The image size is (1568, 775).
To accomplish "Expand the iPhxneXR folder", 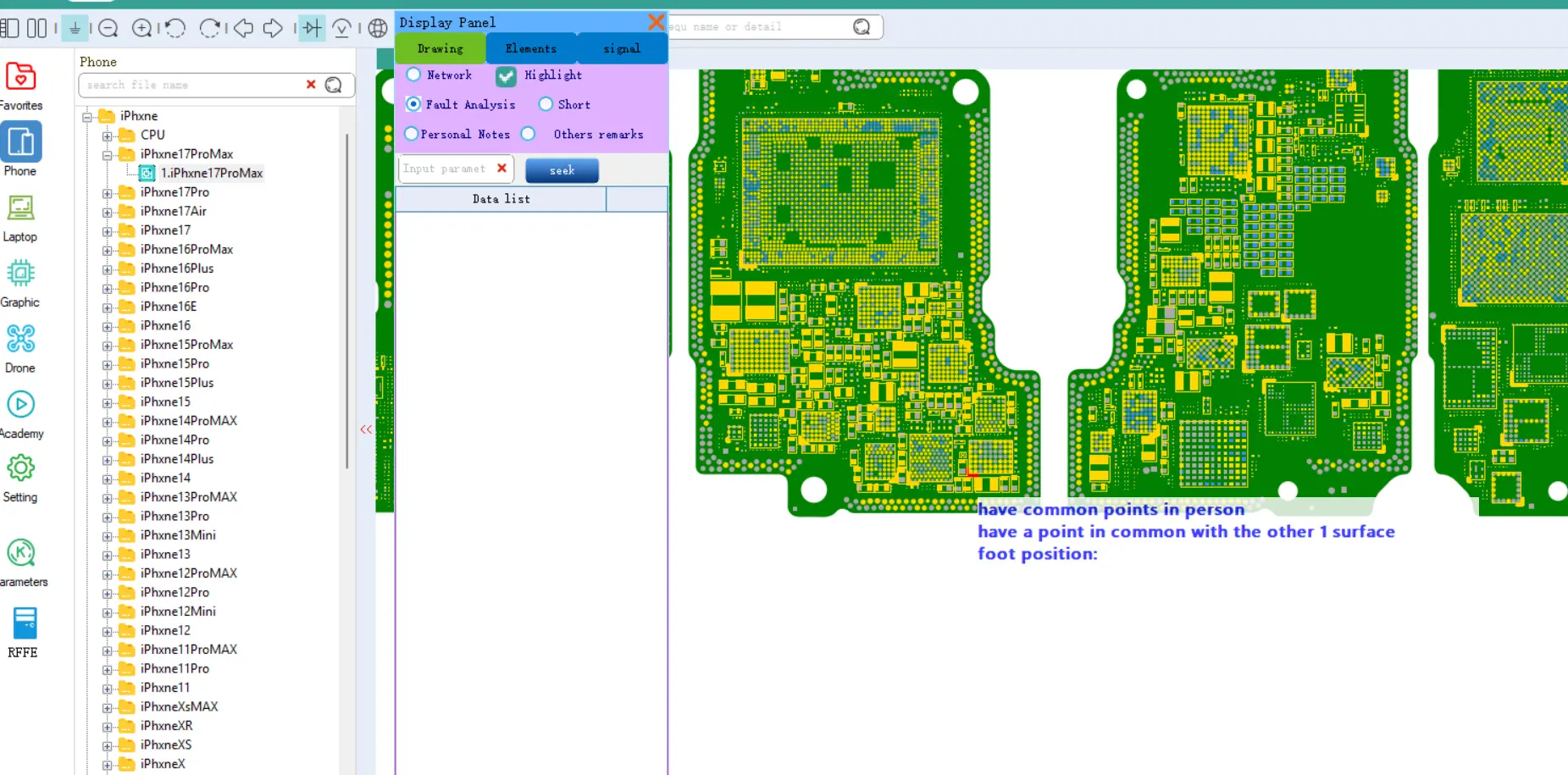I will point(108,727).
